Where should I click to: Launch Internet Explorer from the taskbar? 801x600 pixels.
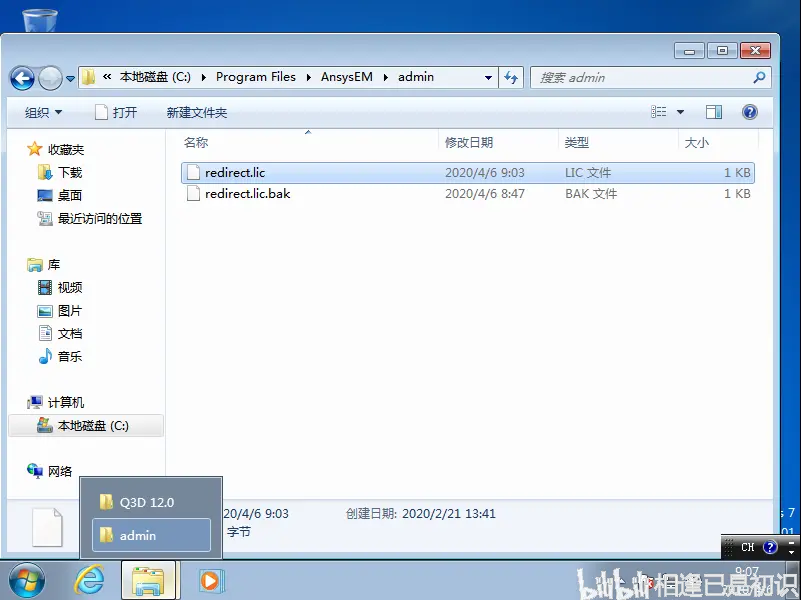[x=89, y=581]
